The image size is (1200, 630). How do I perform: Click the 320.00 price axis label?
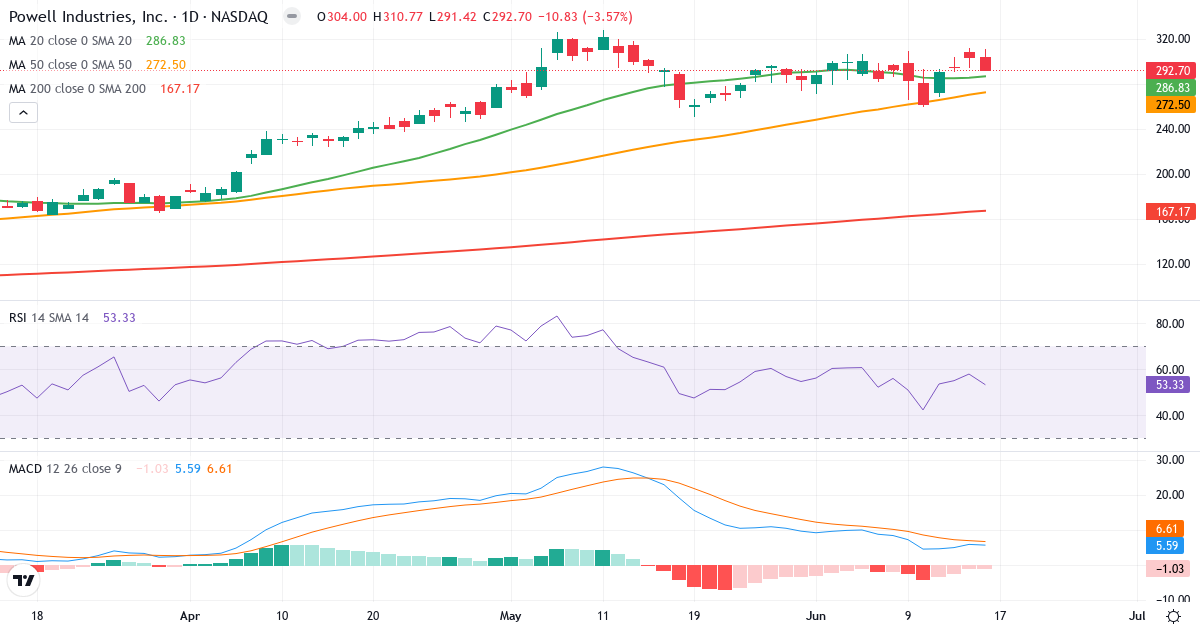coord(1171,38)
